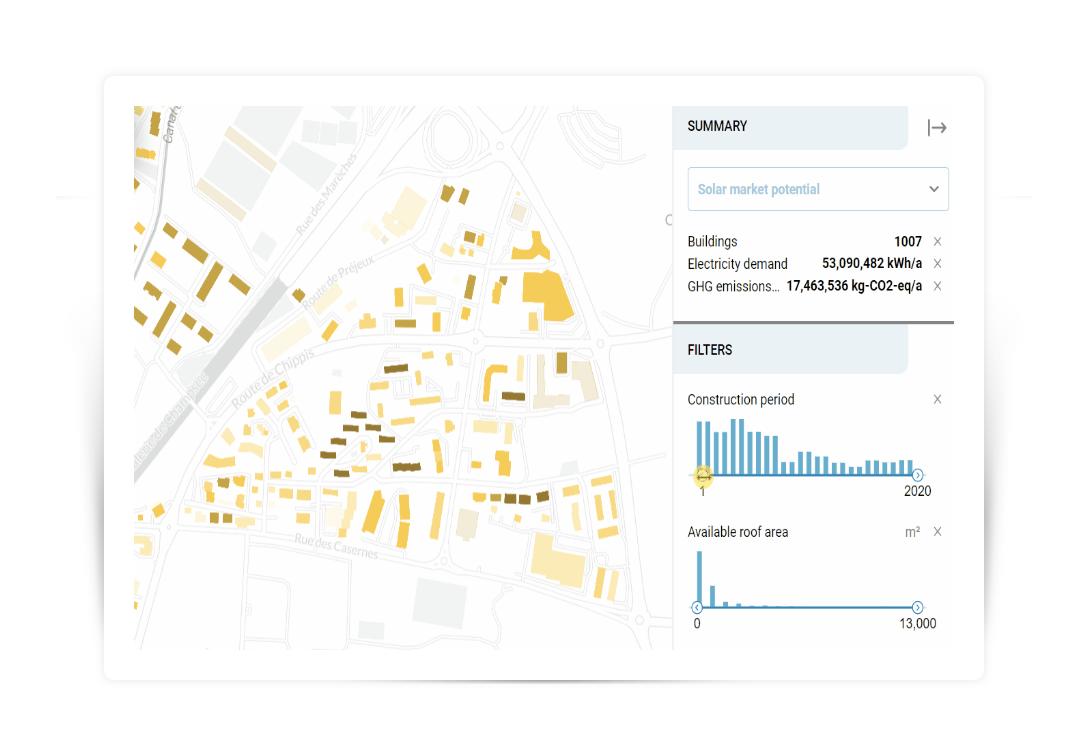1070x736 pixels.
Task: Remove the Construction period filter
Action: [x=937, y=400]
